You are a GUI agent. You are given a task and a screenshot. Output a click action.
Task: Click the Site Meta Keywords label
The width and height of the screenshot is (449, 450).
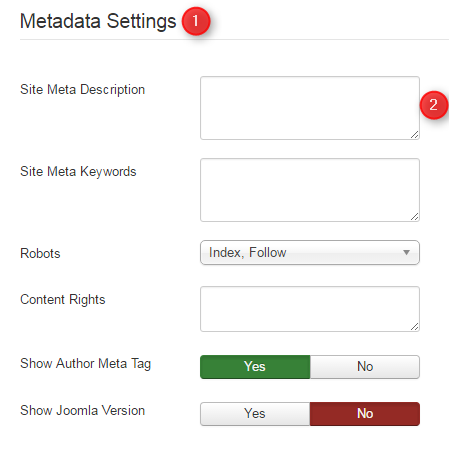(78, 172)
